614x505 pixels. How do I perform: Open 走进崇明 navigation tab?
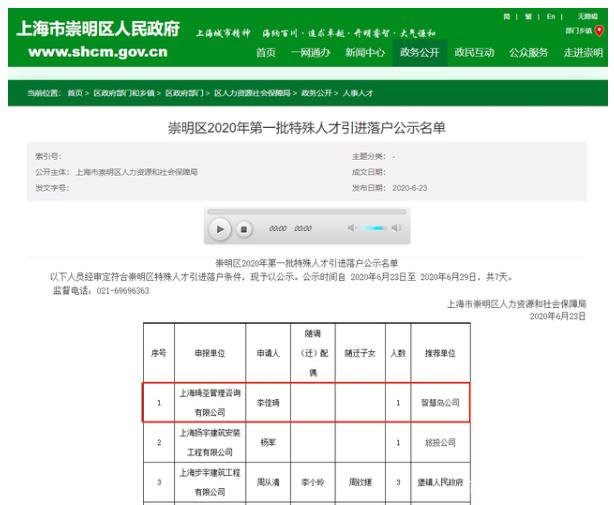click(583, 52)
